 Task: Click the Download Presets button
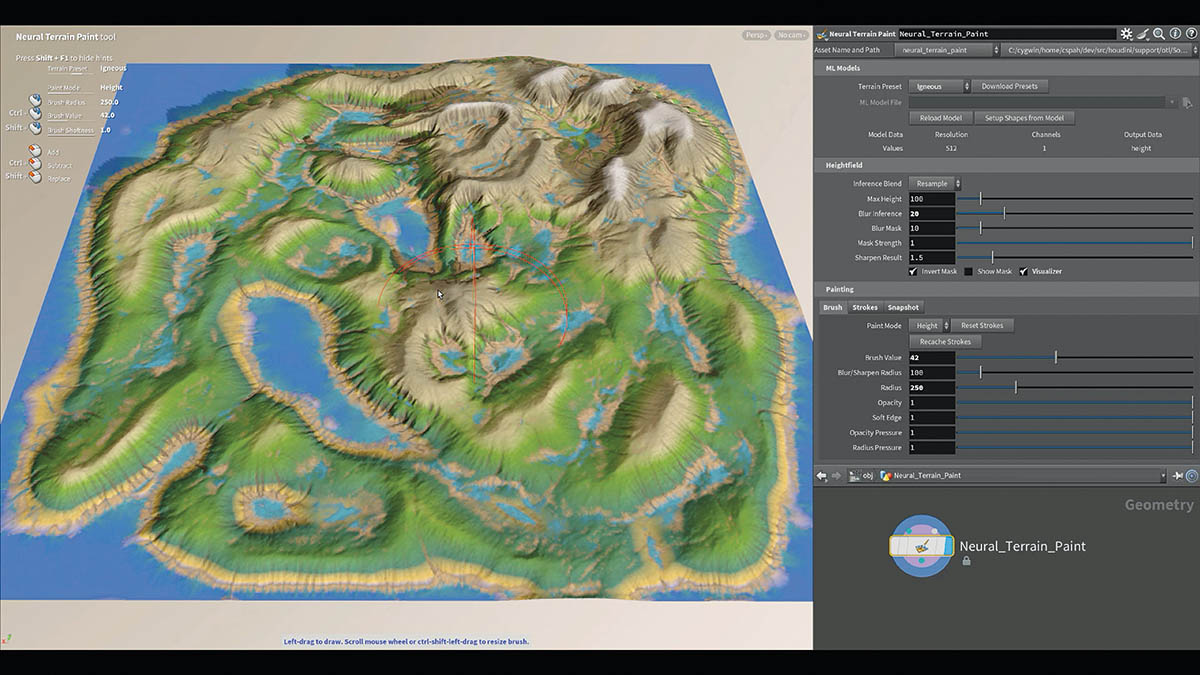tap(1009, 87)
